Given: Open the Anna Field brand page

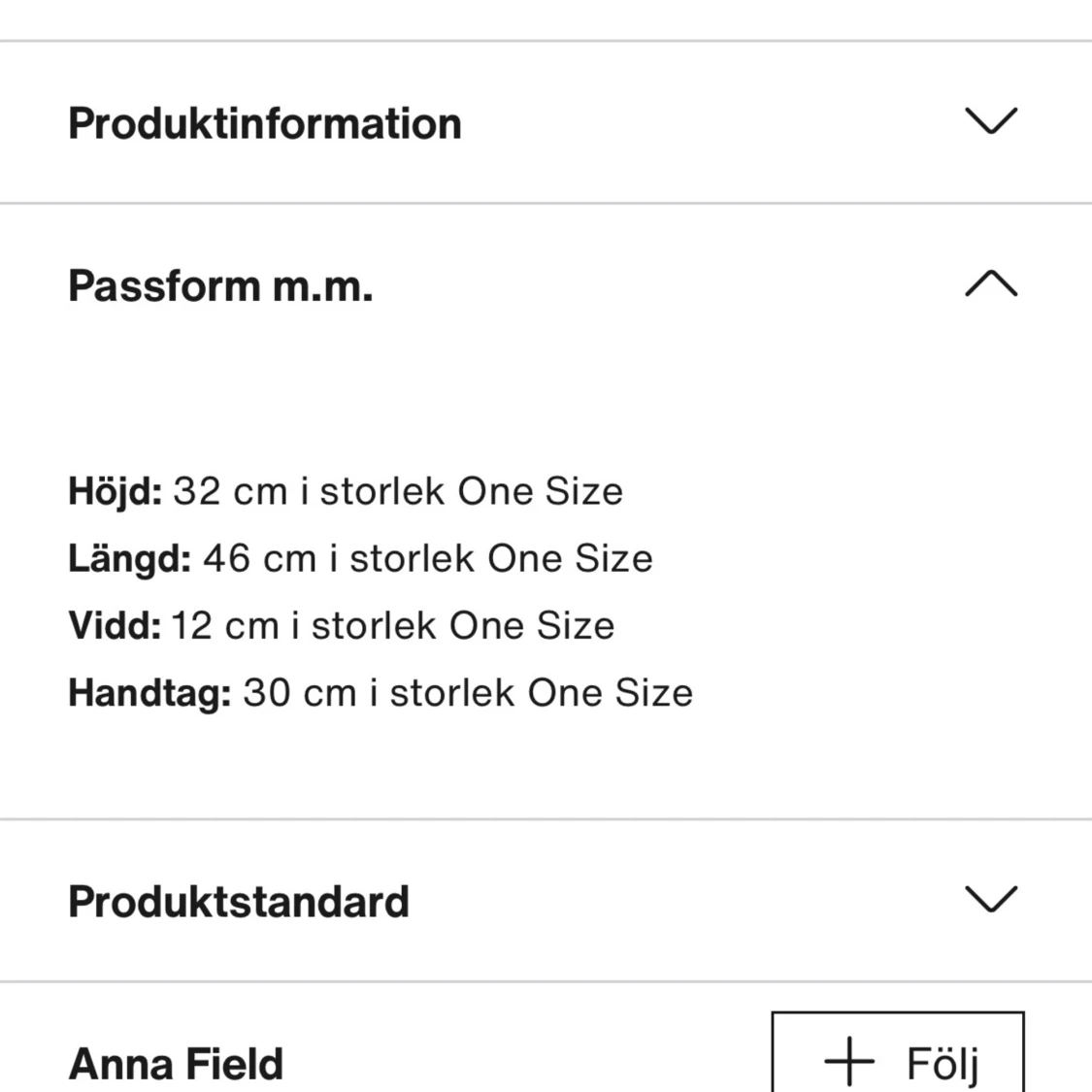Looking at the screenshot, I should point(175,1062).
